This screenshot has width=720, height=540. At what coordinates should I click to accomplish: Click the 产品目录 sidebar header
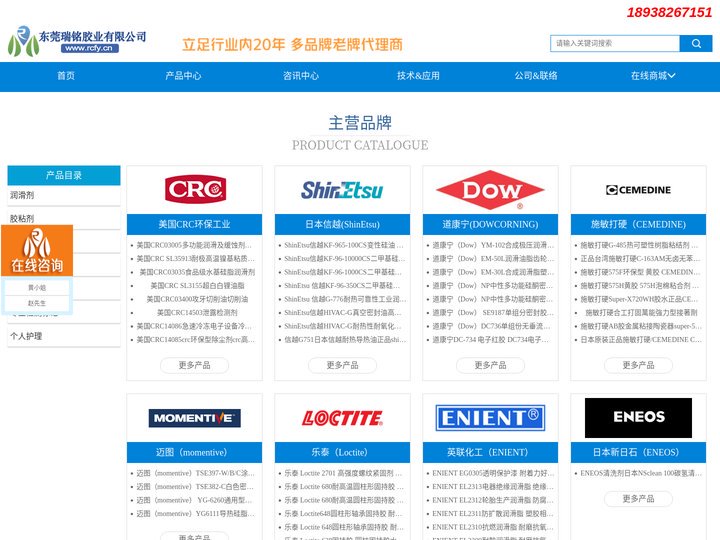64,175
